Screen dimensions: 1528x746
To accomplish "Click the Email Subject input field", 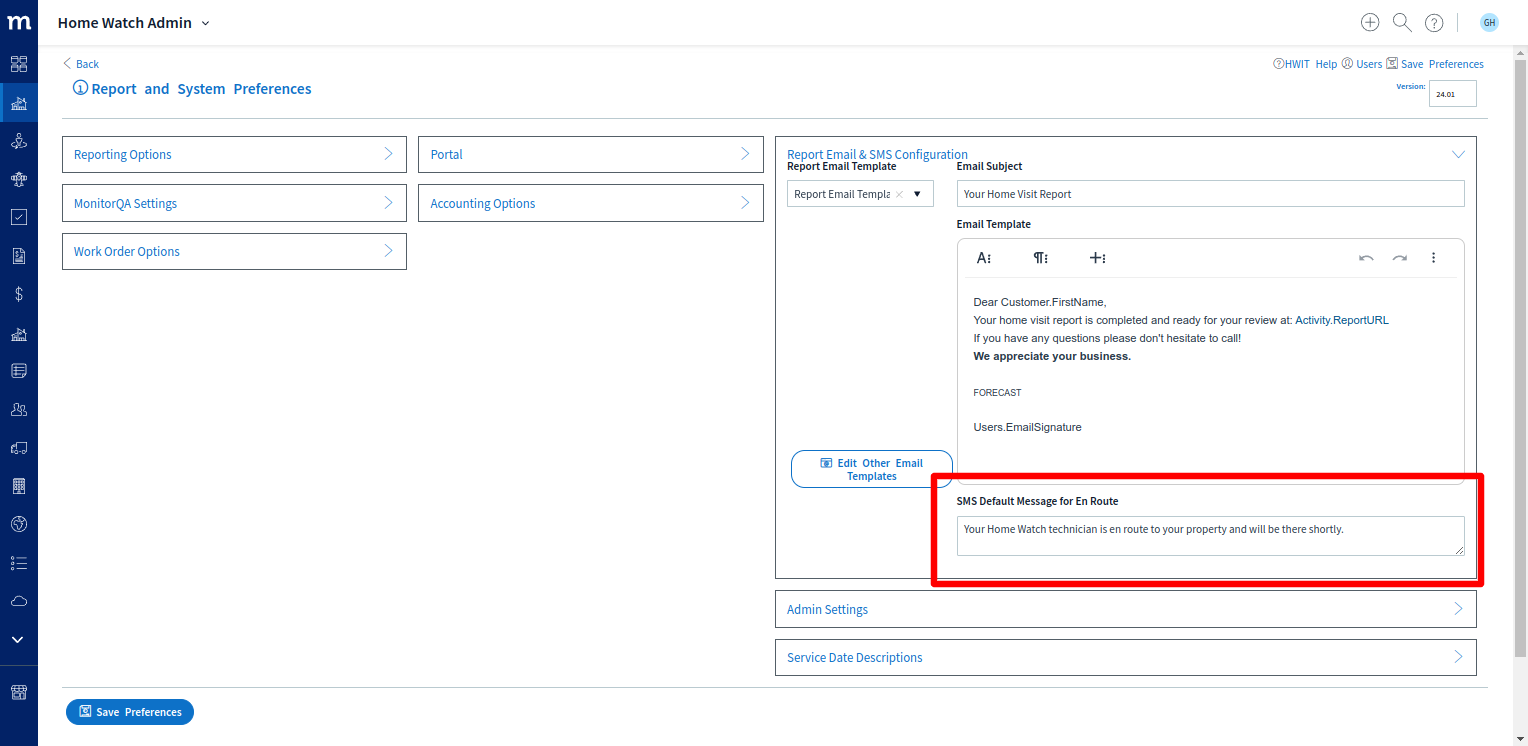I will pos(1211,194).
